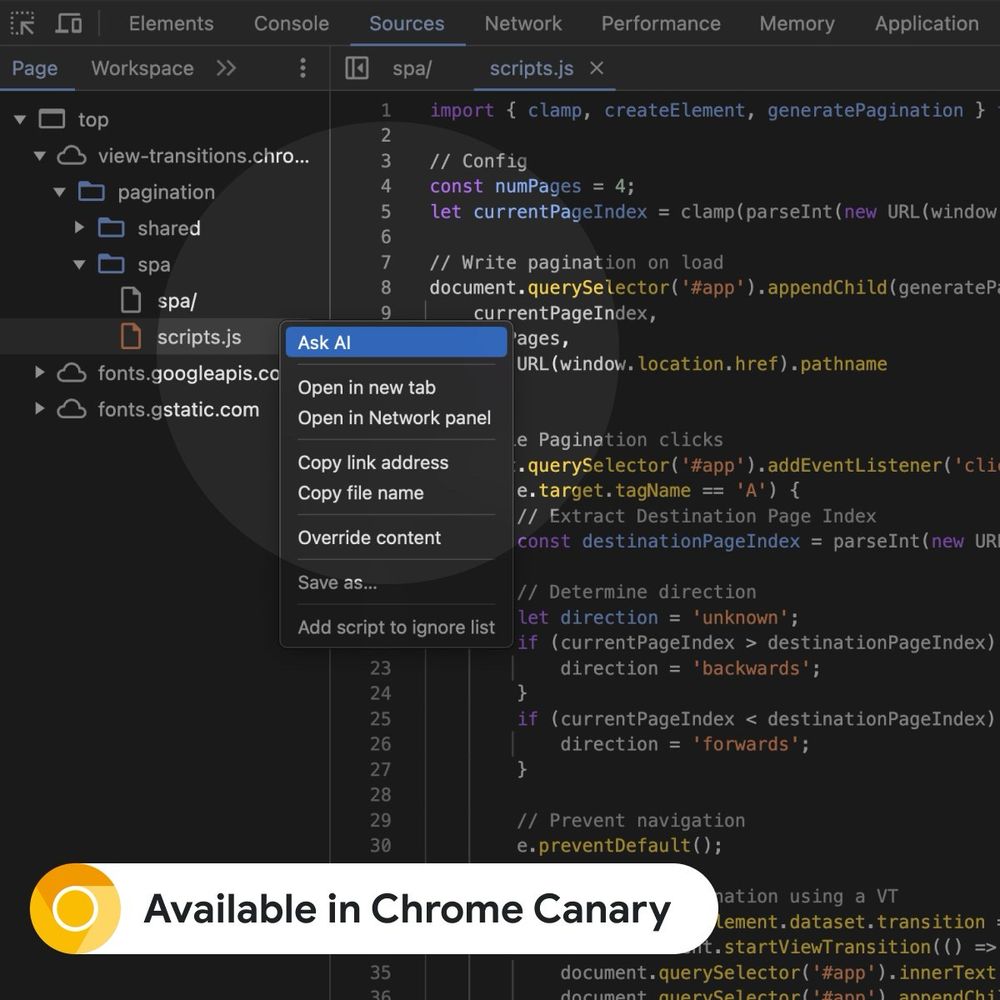
Task: Click the 'e.preventDefault();' code line
Action: coord(619,846)
